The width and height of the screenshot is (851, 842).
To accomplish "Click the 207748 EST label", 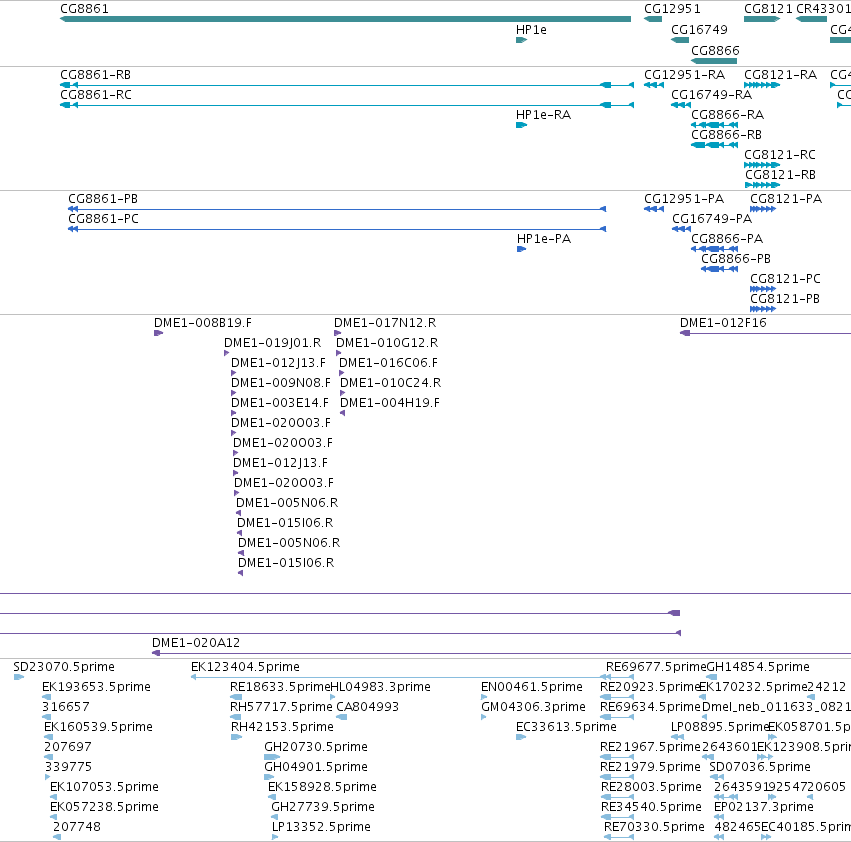I will (77, 826).
